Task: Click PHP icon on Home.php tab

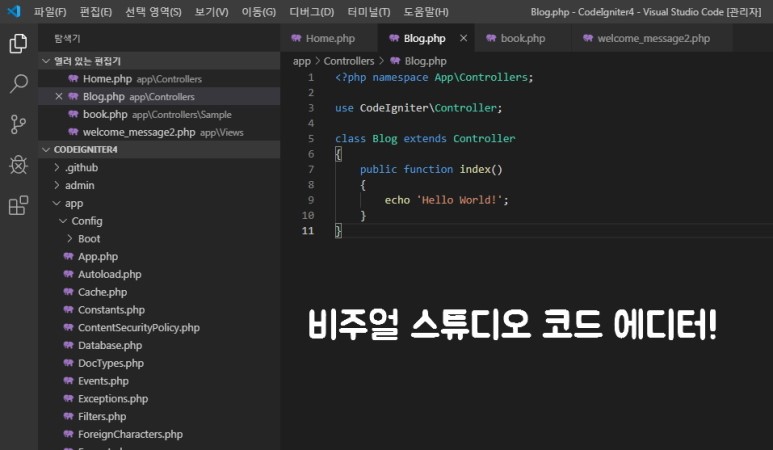Action: [296, 38]
